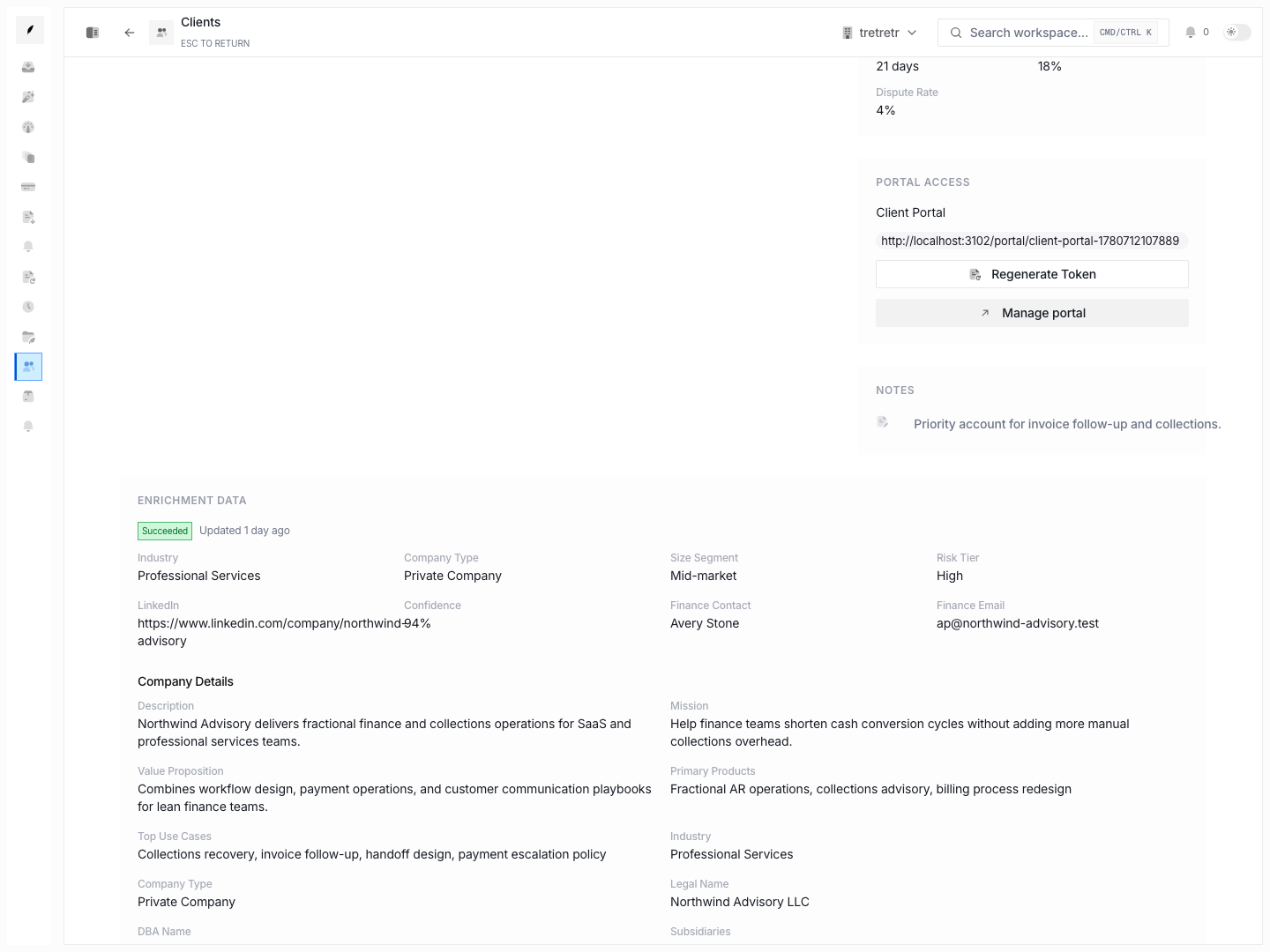Open the inbox tray icon in sidebar
This screenshot has width=1270, height=952.
pyautogui.click(x=28, y=67)
